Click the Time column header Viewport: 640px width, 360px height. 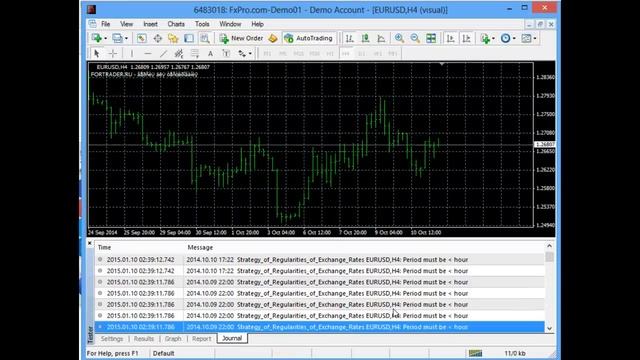click(139, 247)
